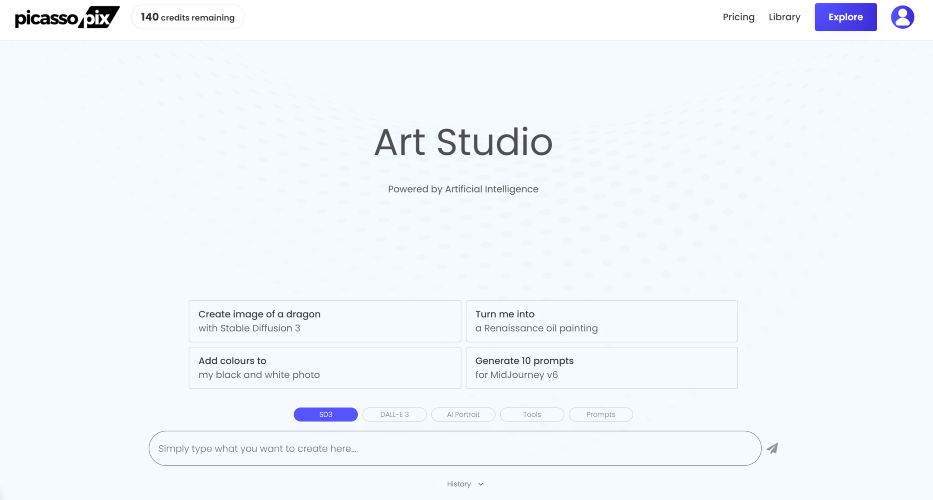This screenshot has width=933, height=500.
Task: Select the SD3 model tab
Action: (x=325, y=414)
